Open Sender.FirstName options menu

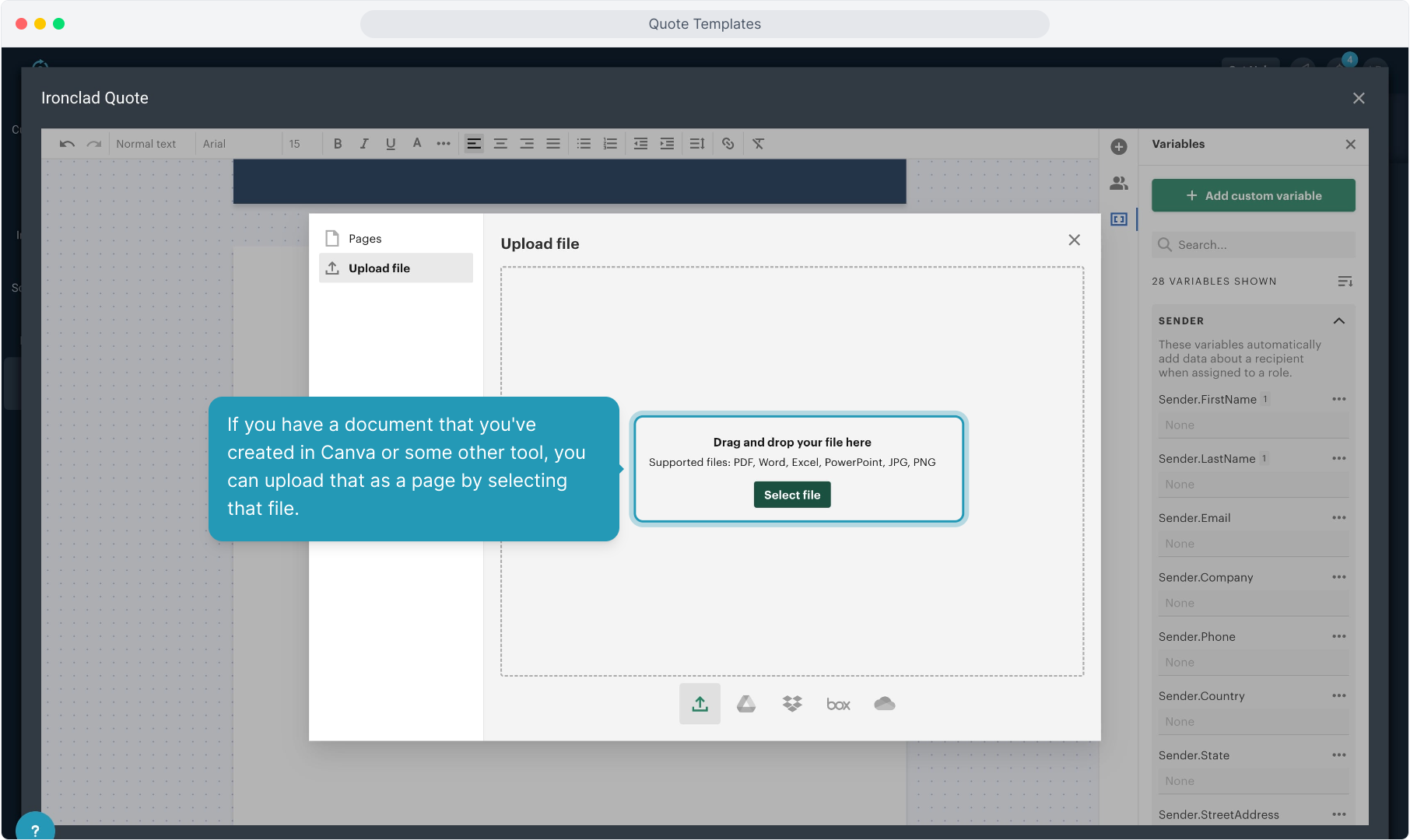pos(1339,400)
